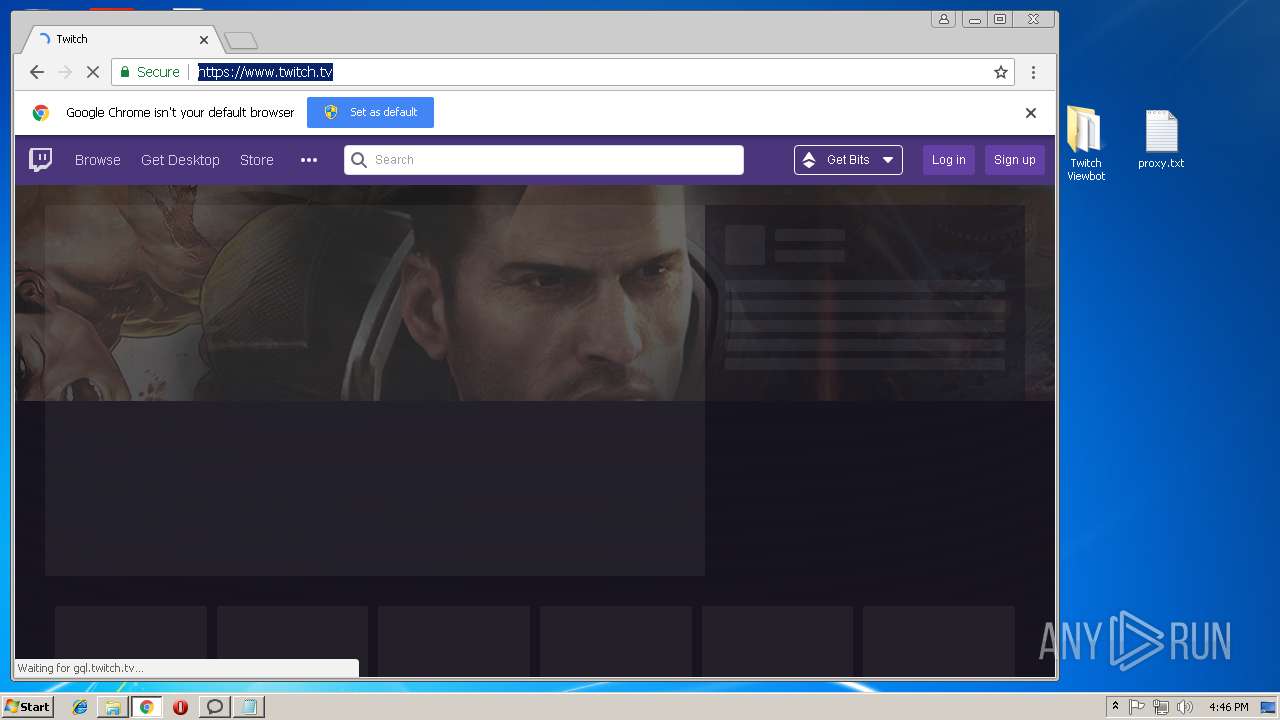Expand the Get Bits dropdown
The width and height of the screenshot is (1280, 720).
pos(848,160)
